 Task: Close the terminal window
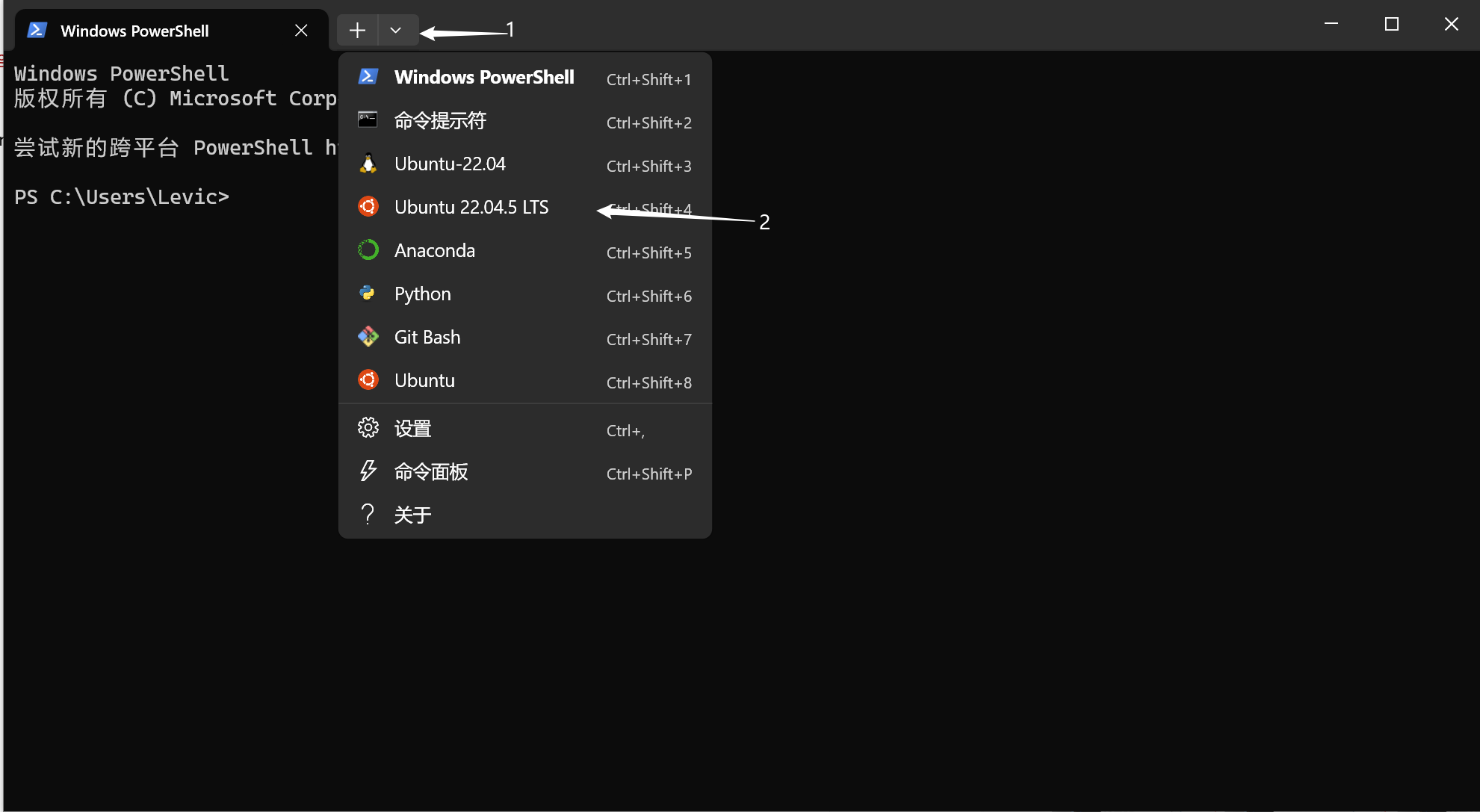pyautogui.click(x=1451, y=24)
